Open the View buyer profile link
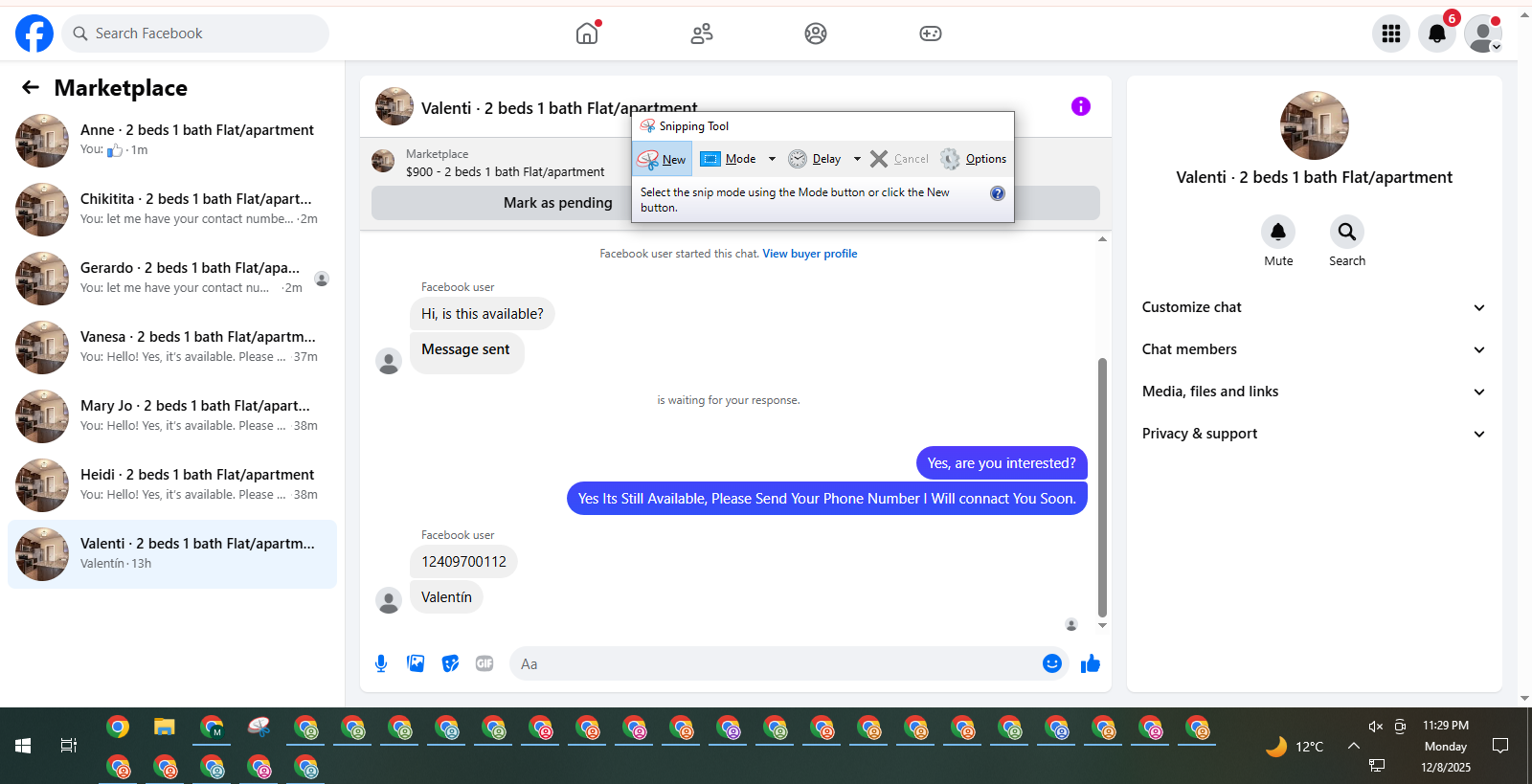Screen dimensions: 1532x784 point(810,254)
